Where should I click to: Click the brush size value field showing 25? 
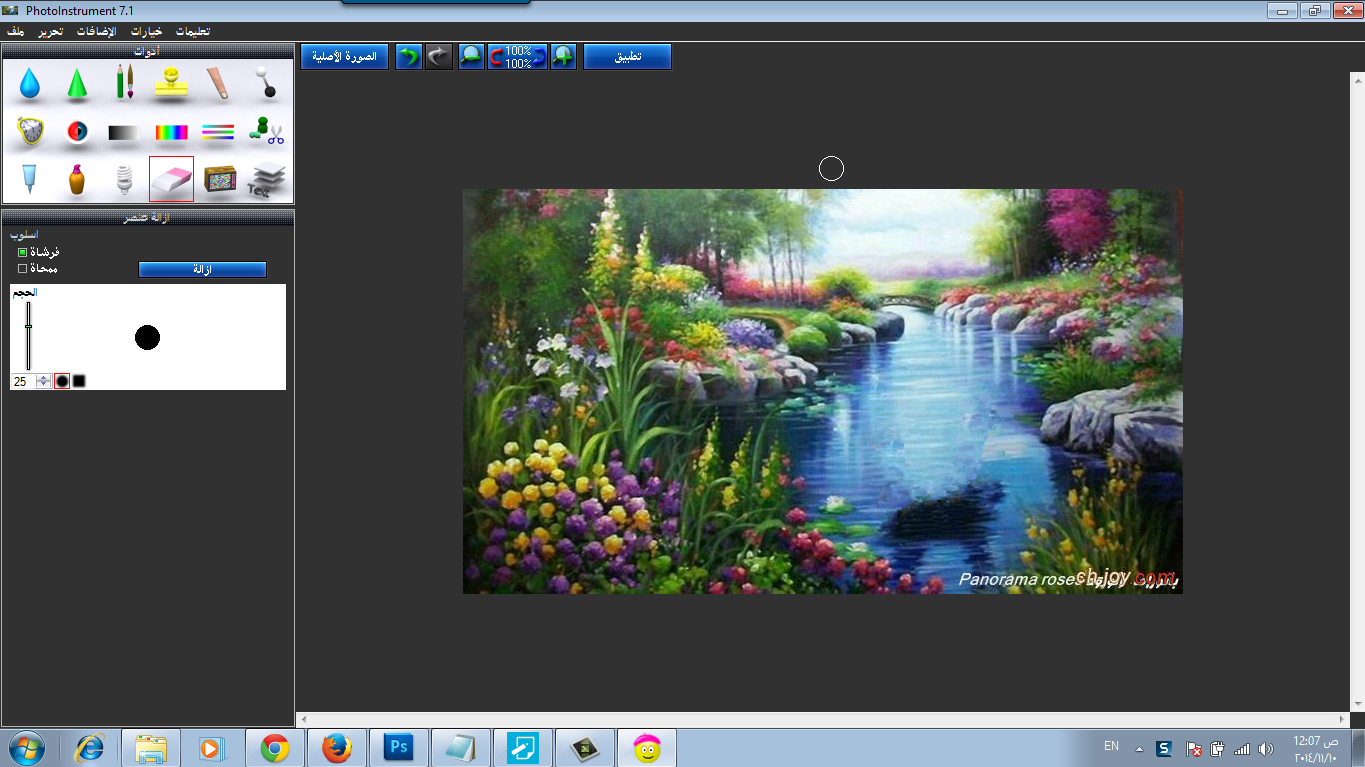click(x=23, y=381)
